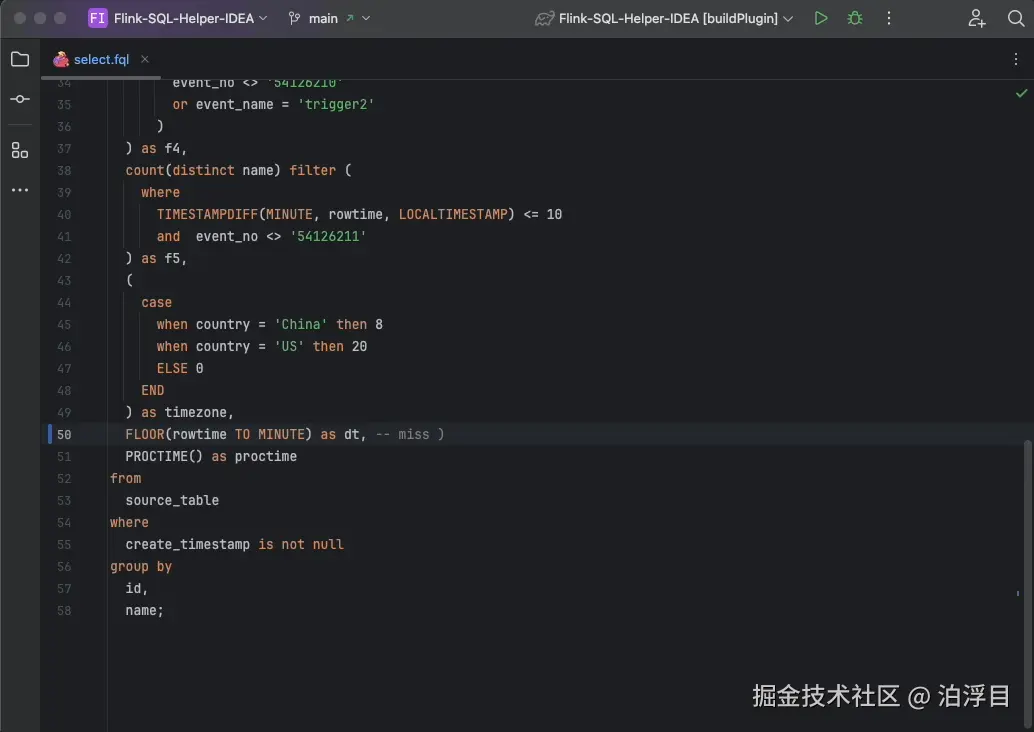This screenshot has width=1034, height=732.
Task: Click the FI project icon
Action: click(x=98, y=18)
